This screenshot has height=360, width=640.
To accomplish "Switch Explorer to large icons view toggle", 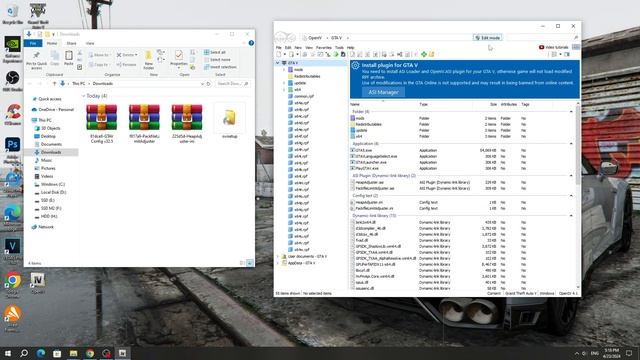I will pyautogui.click(x=249, y=263).
